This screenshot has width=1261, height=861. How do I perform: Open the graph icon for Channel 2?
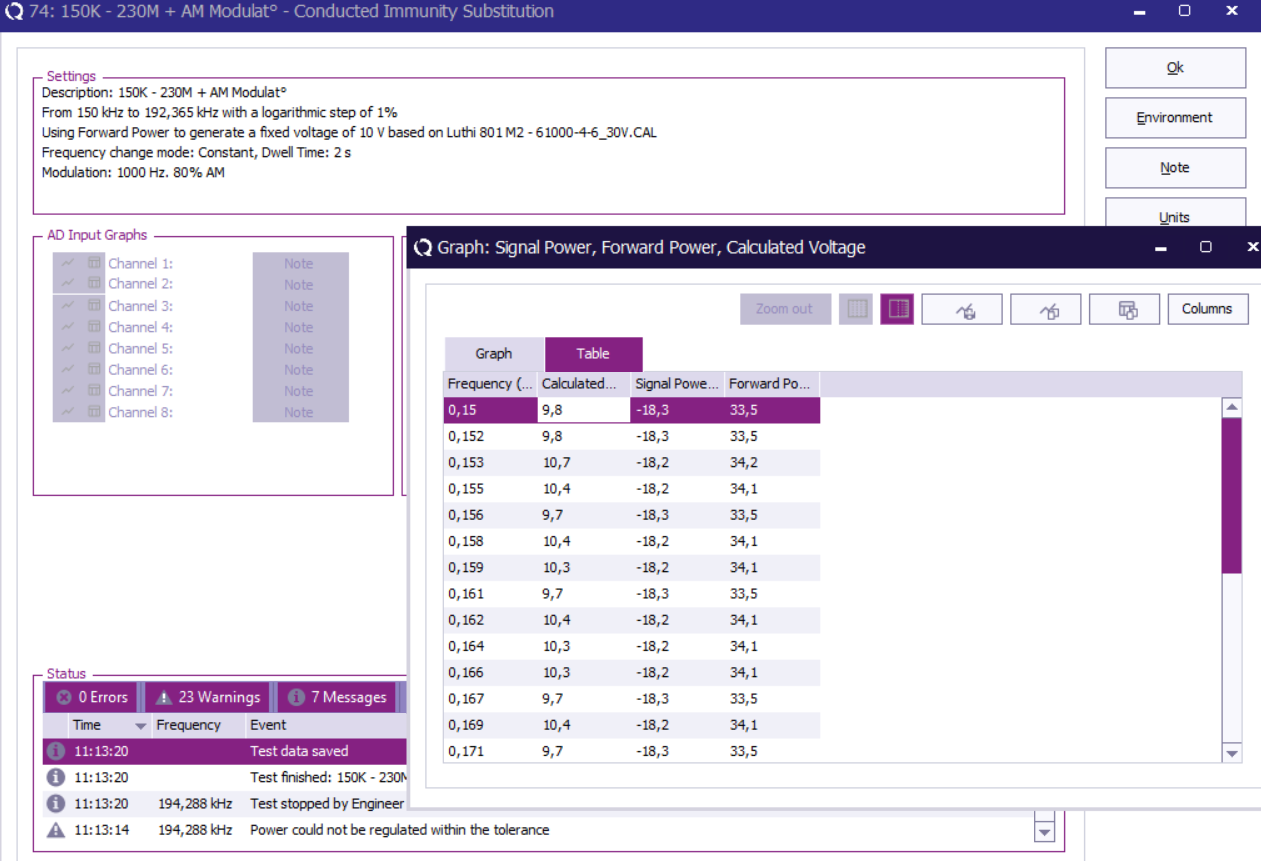67,284
